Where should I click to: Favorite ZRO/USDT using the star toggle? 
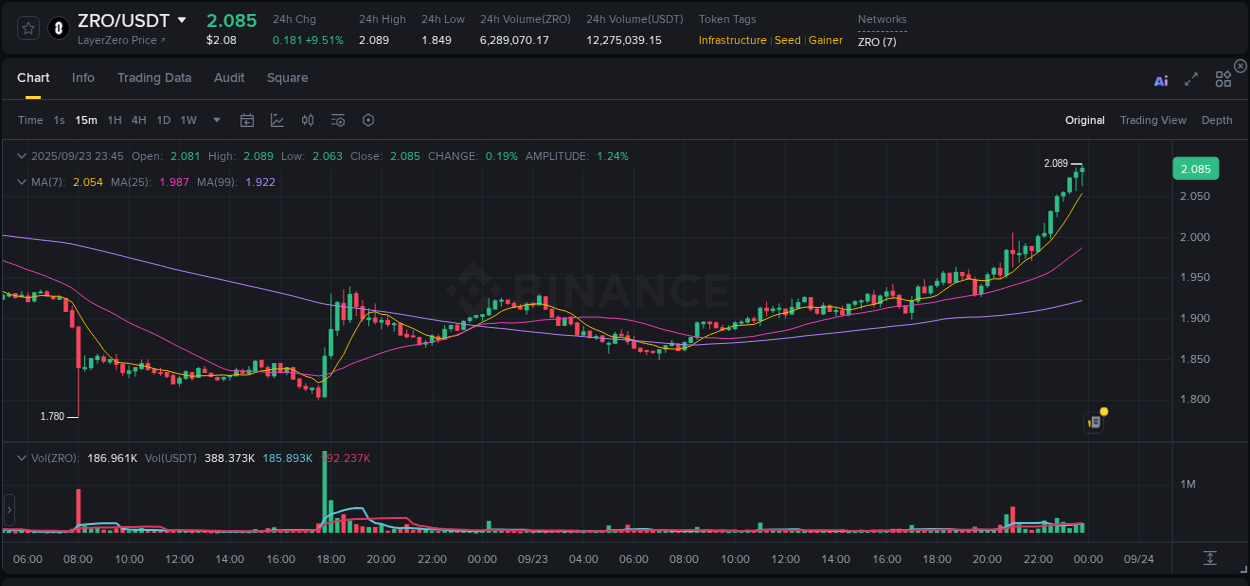pos(27,29)
